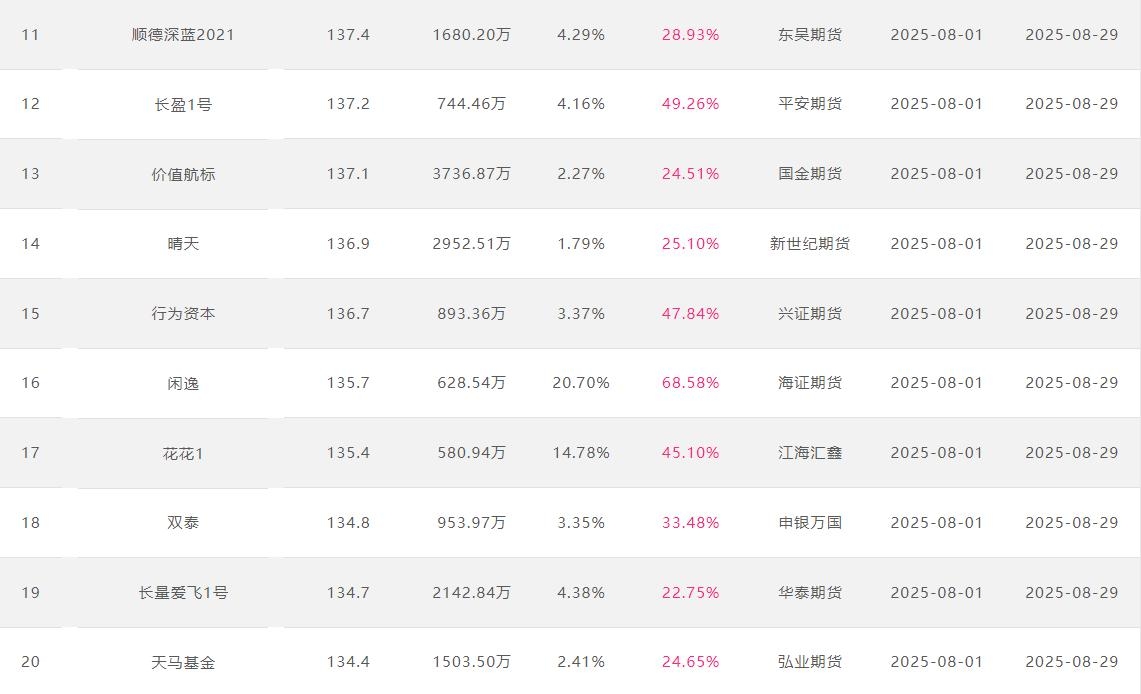Open the 天马基金 account name
Image resolution: width=1141 pixels, height=694 pixels.
[183, 663]
